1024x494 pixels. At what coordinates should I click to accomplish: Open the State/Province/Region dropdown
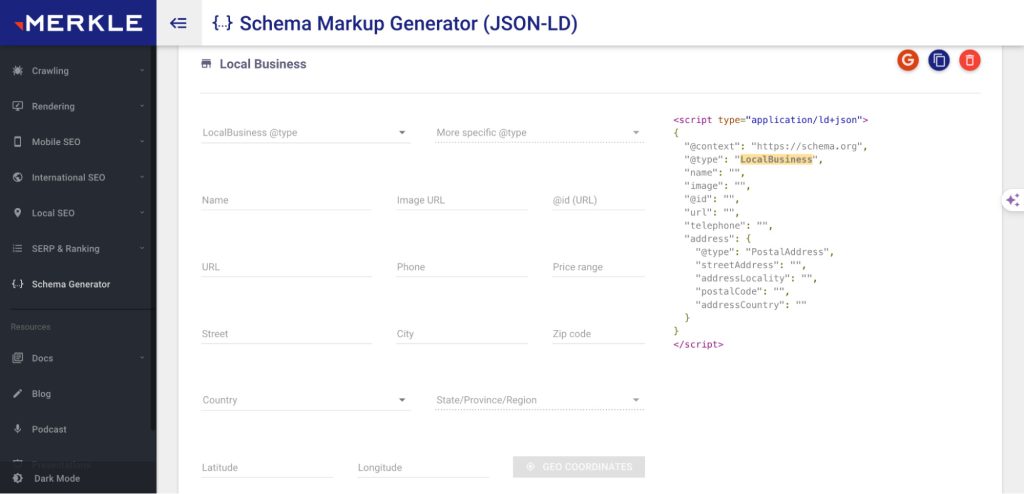click(x=539, y=400)
